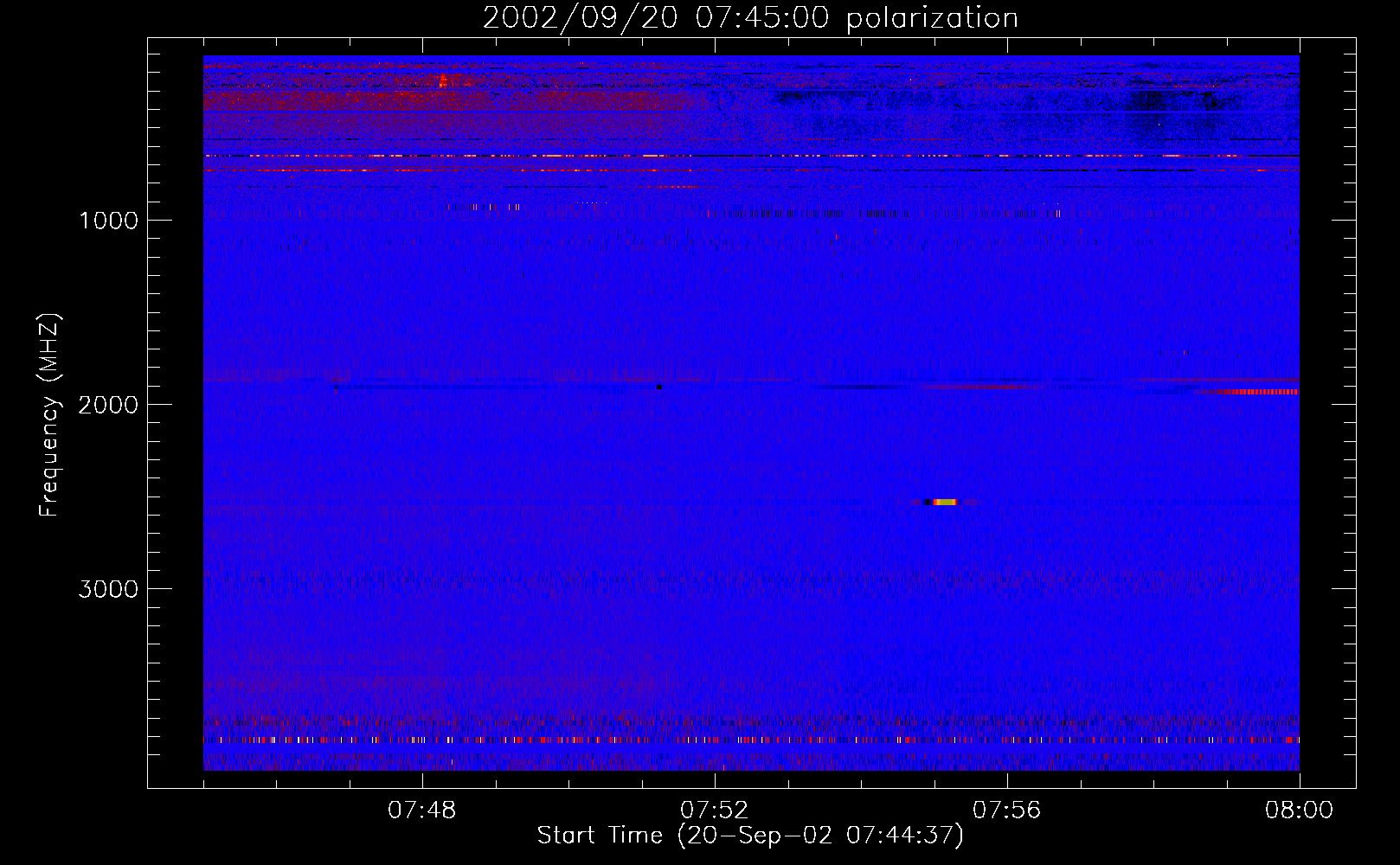Image resolution: width=1400 pixels, height=865 pixels.
Task: Click the 07:48 time tick label
Action: [422, 811]
